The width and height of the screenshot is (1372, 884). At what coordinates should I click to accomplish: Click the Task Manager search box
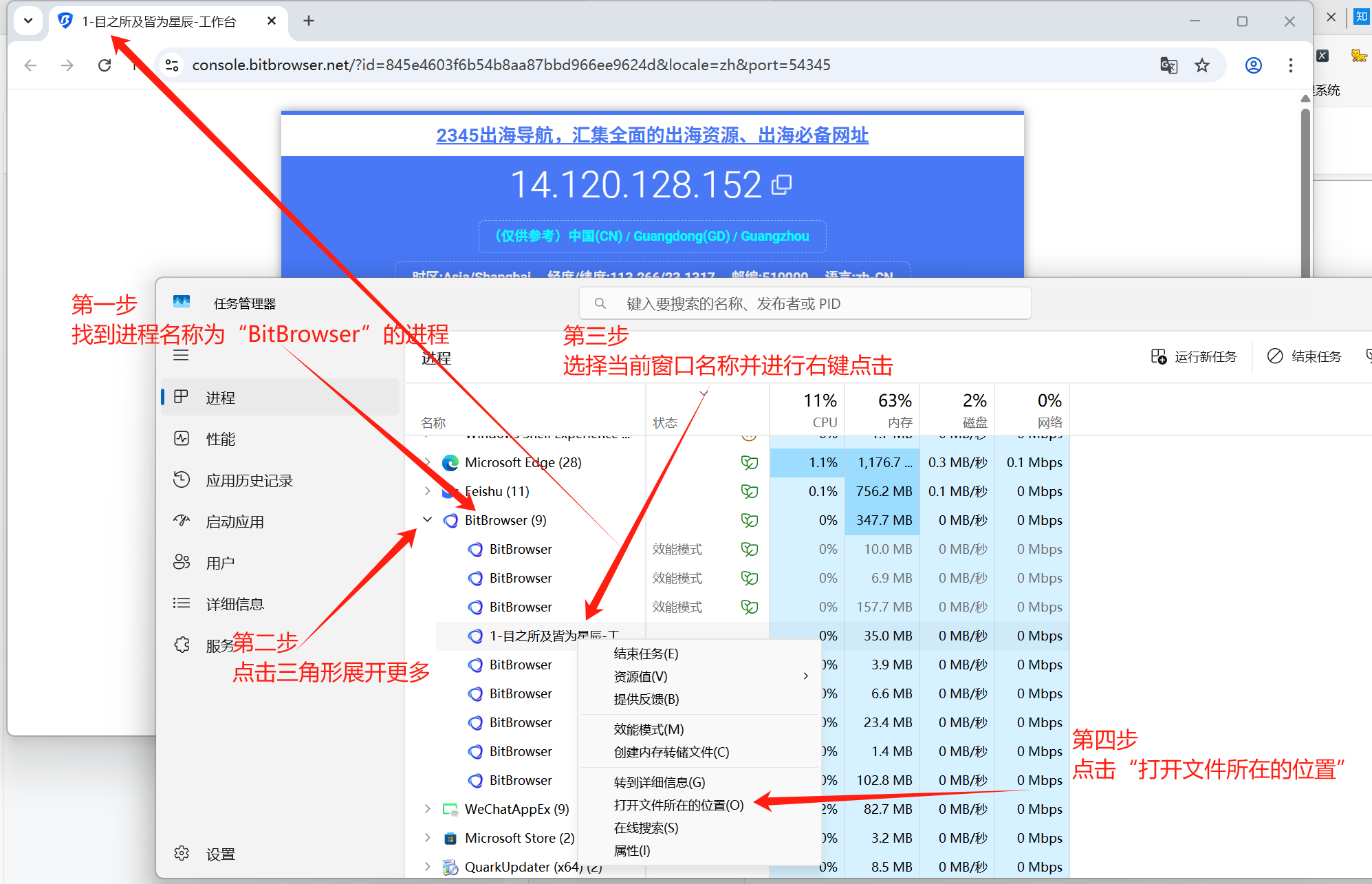tap(805, 303)
